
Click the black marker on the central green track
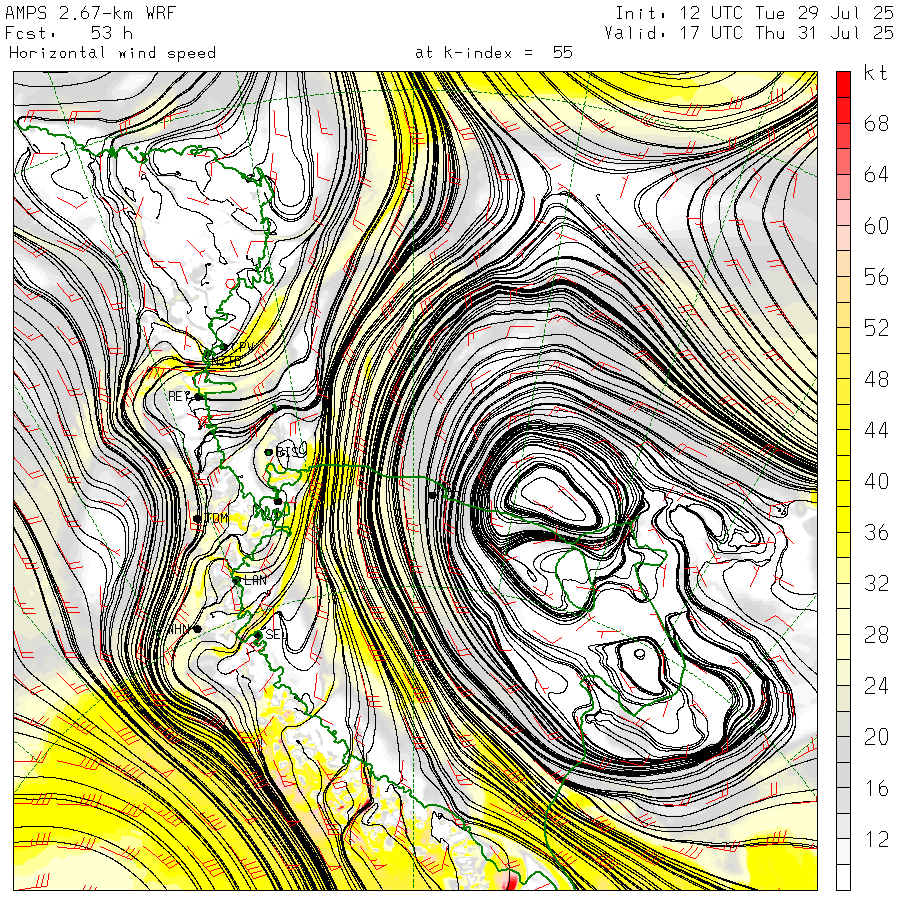[433, 494]
